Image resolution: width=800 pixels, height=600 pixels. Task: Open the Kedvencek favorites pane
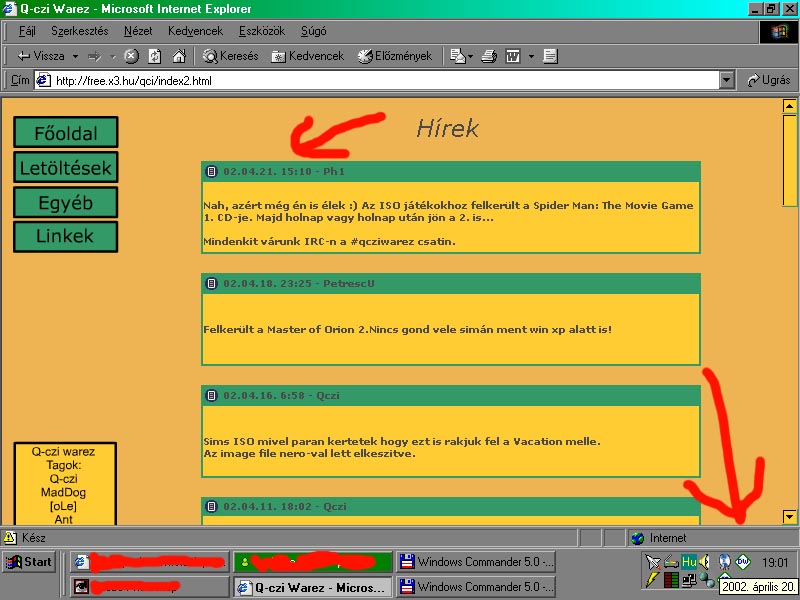(308, 56)
